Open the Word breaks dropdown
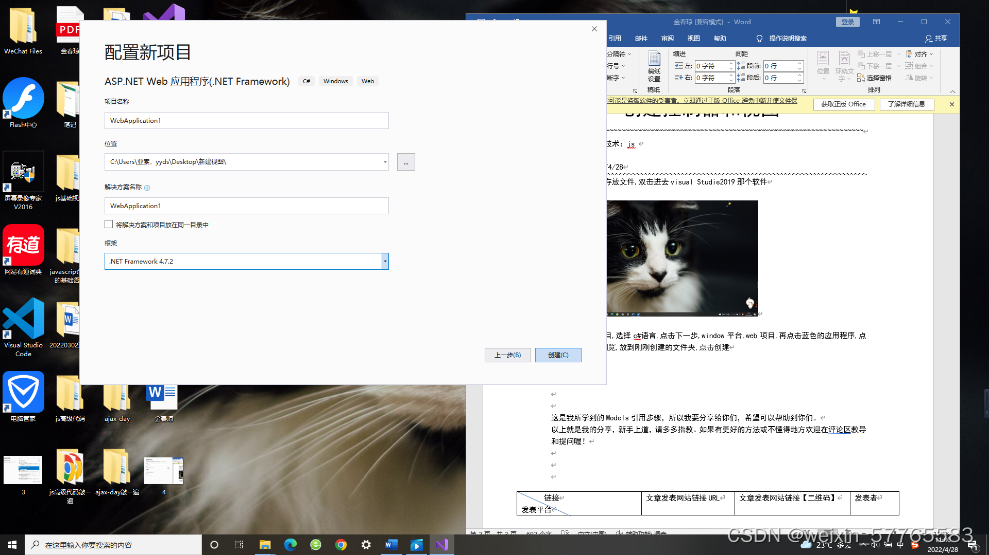The image size is (989, 555). click(x=619, y=54)
